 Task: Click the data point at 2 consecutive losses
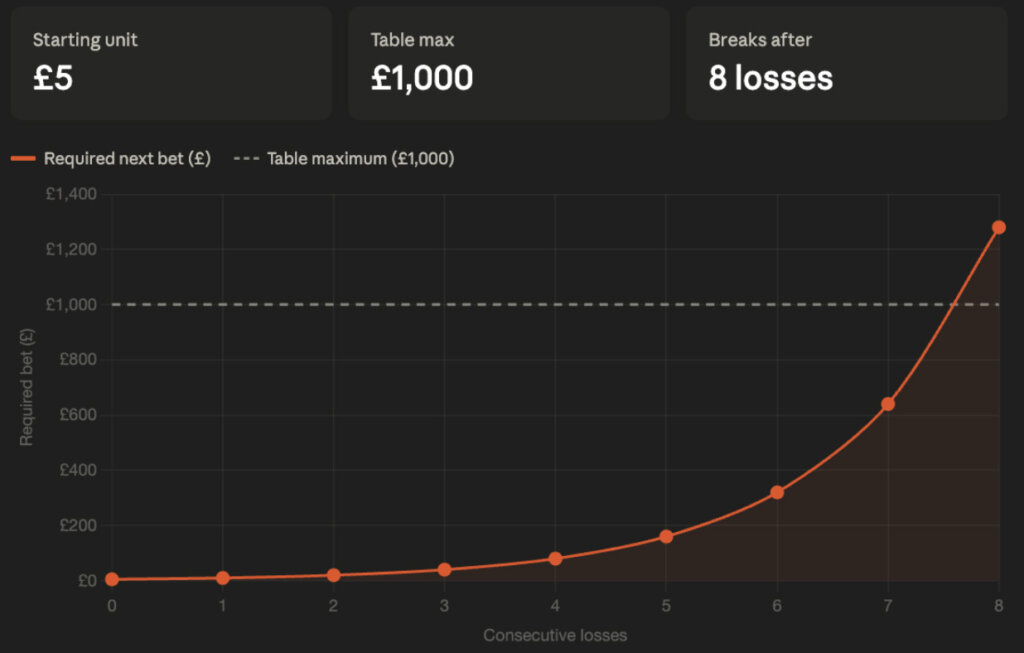click(334, 575)
